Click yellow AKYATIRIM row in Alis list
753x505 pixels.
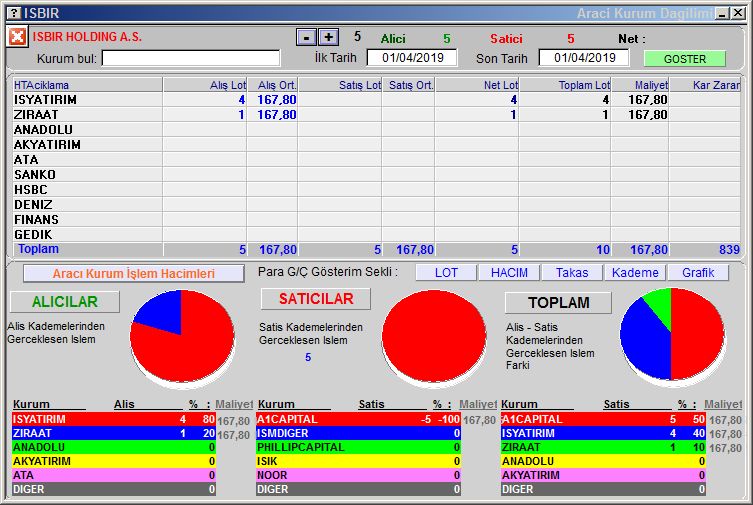click(114, 461)
